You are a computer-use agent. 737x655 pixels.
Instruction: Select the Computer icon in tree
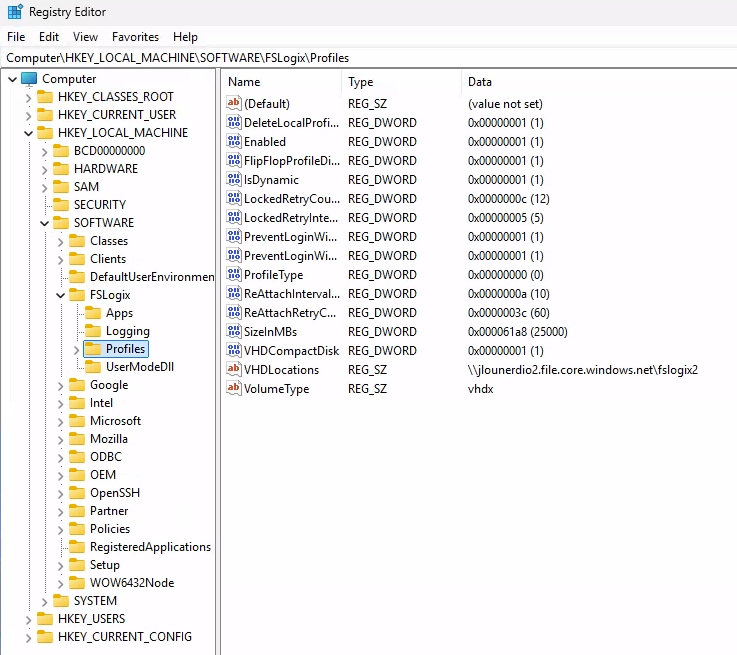[x=29, y=78]
